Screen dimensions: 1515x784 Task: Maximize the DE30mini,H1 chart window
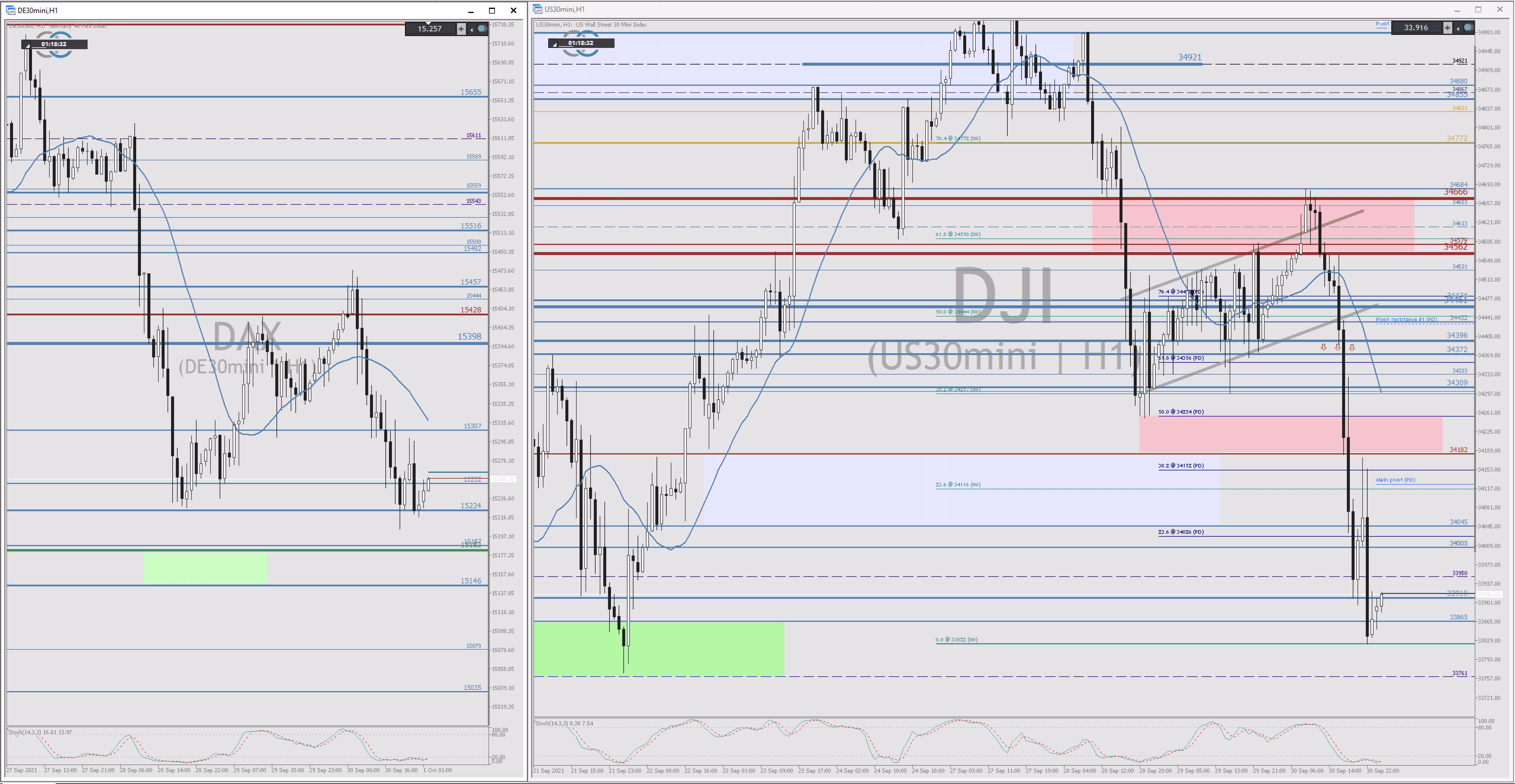492,11
